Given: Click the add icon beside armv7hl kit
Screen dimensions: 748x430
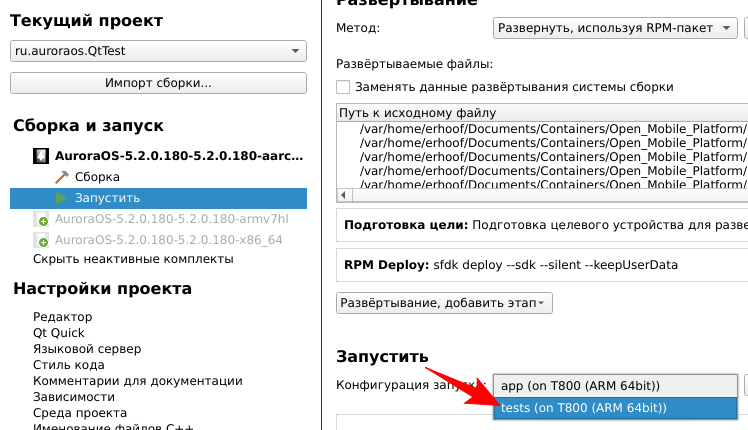Looking at the screenshot, I should [x=41, y=220].
